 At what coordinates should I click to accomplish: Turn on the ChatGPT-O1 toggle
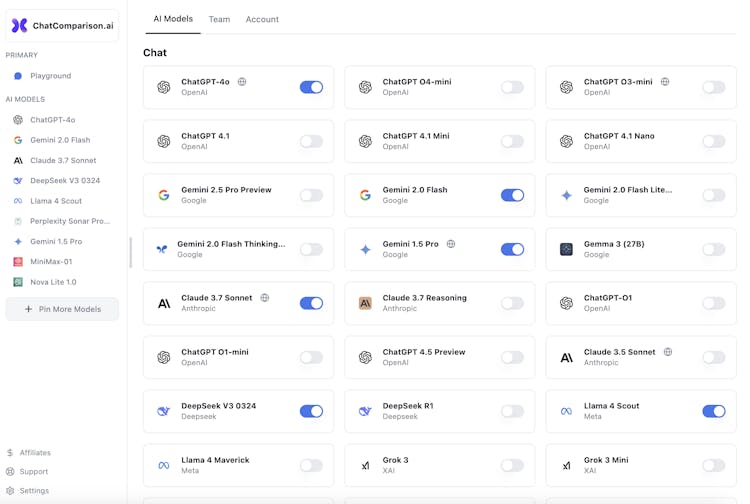click(x=714, y=303)
